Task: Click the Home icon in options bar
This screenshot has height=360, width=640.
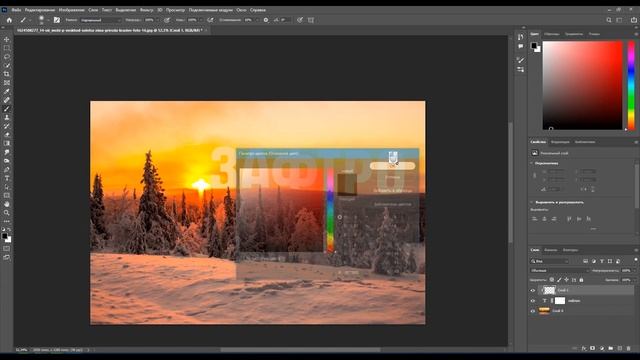Action: (9, 20)
